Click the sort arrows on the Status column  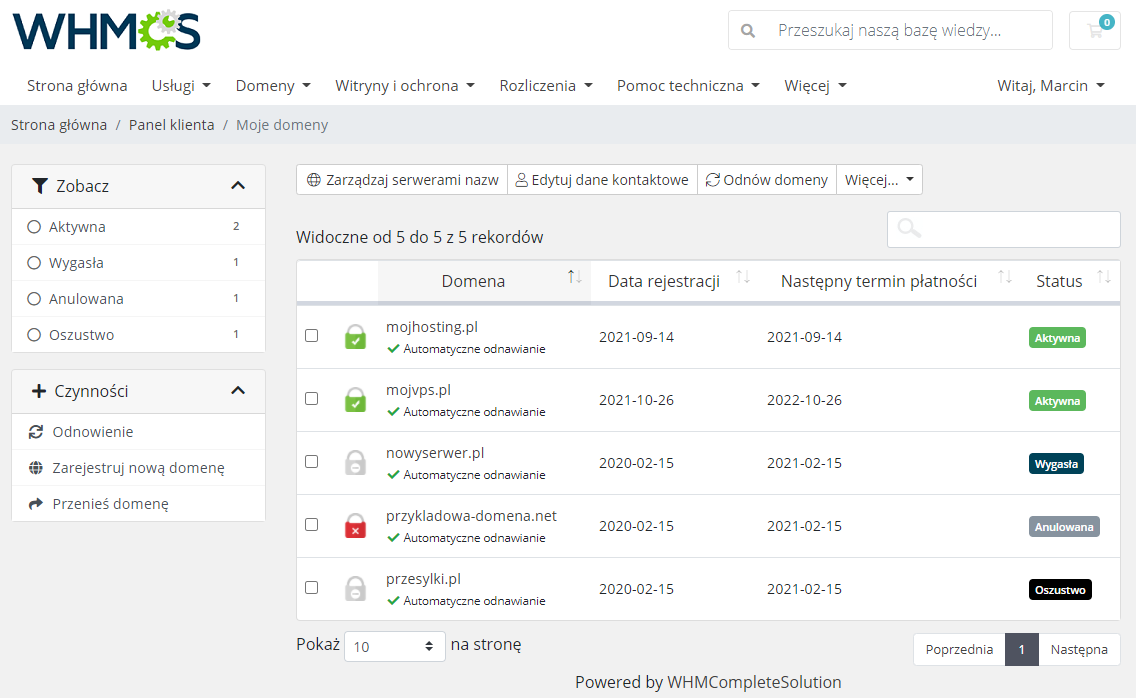pos(1102,278)
